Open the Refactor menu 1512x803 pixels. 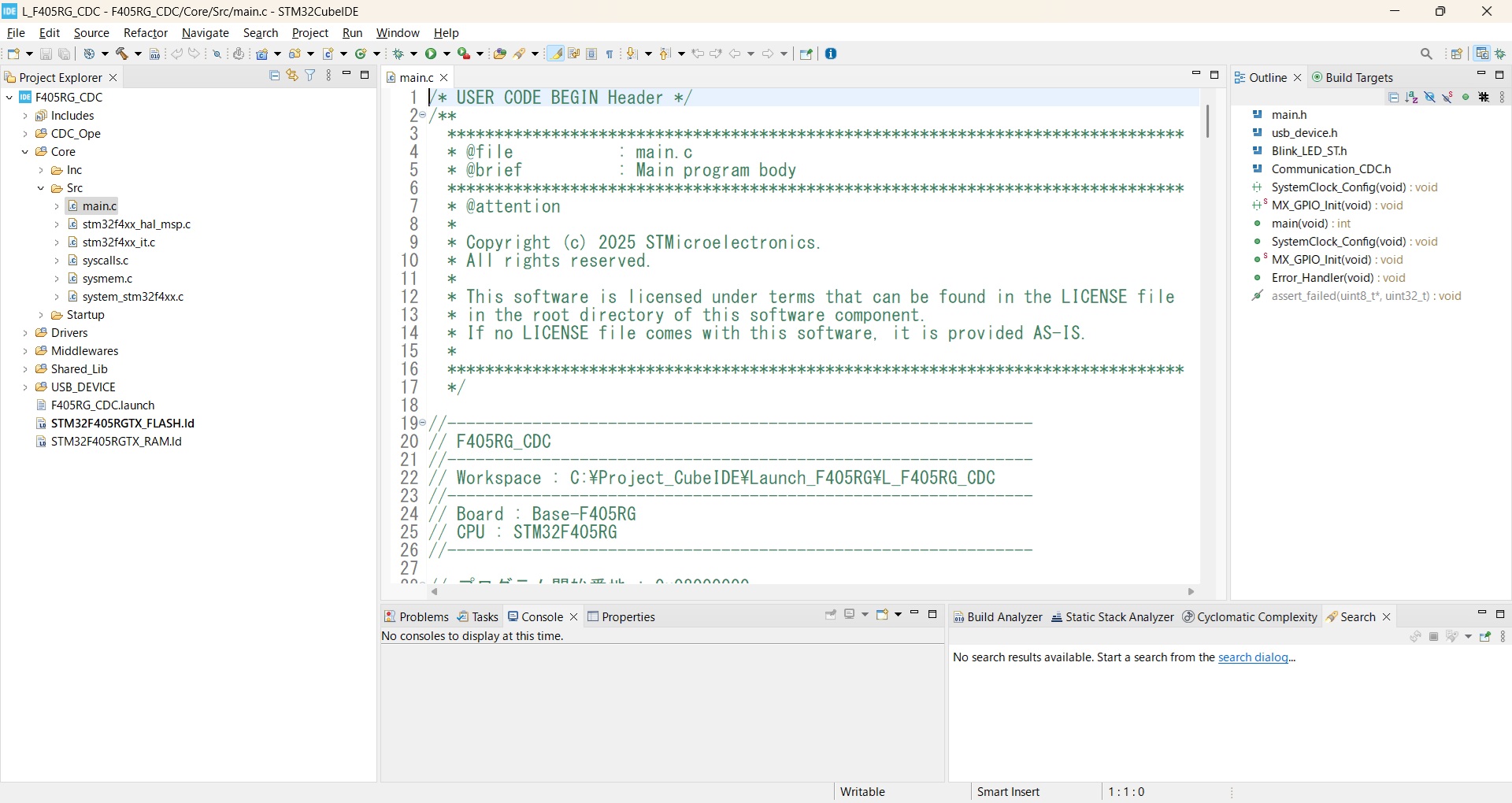click(x=146, y=33)
